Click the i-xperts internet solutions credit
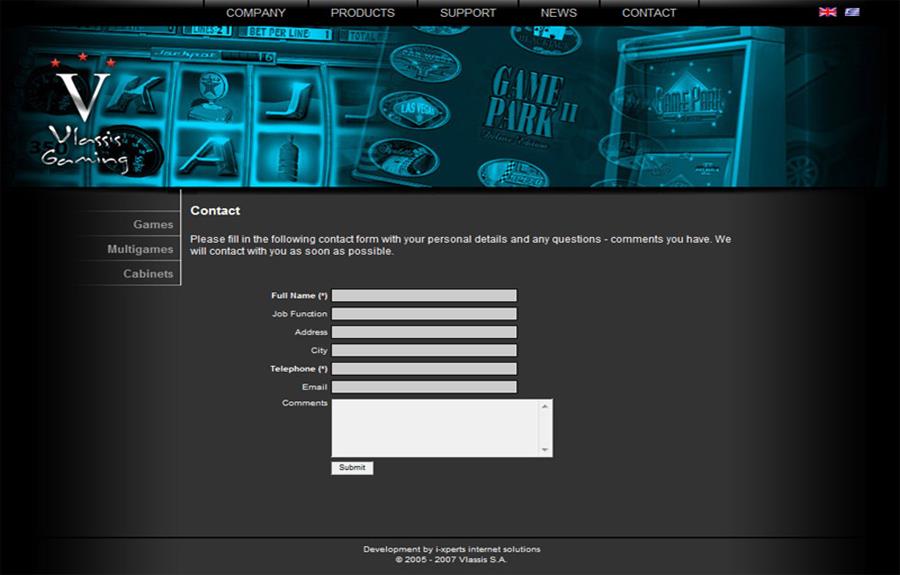This screenshot has width=900, height=575. 488,549
